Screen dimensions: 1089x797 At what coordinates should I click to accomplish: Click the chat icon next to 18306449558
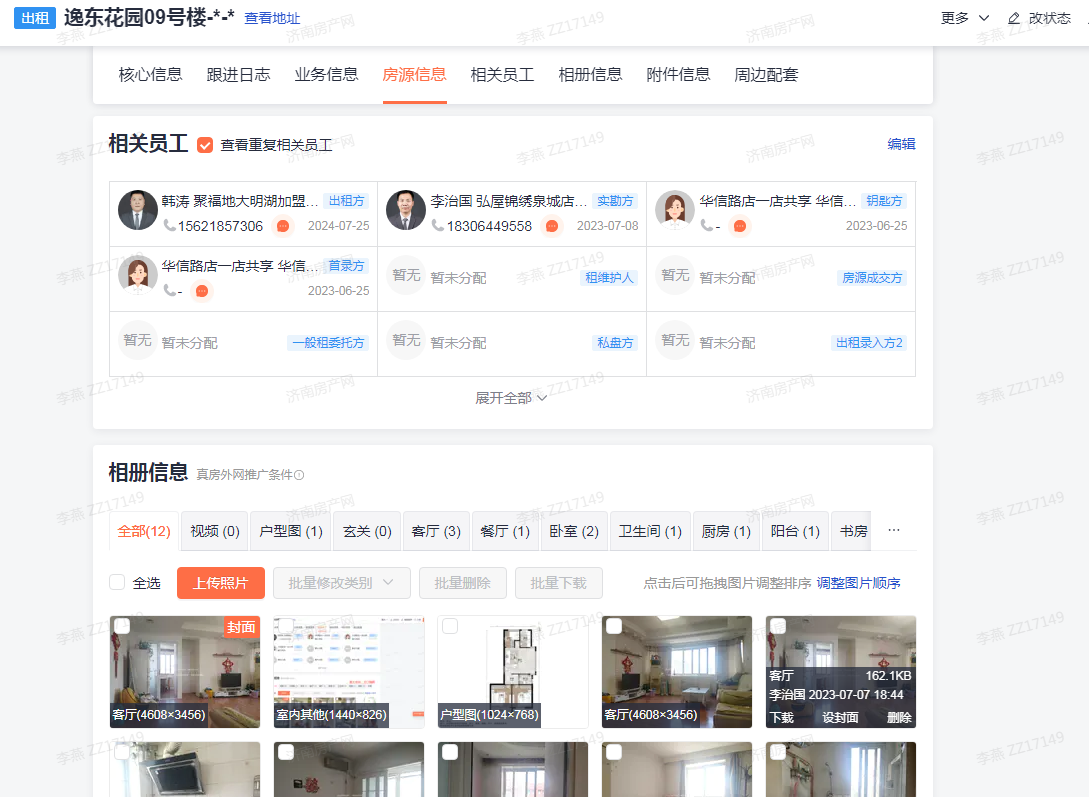(551, 226)
